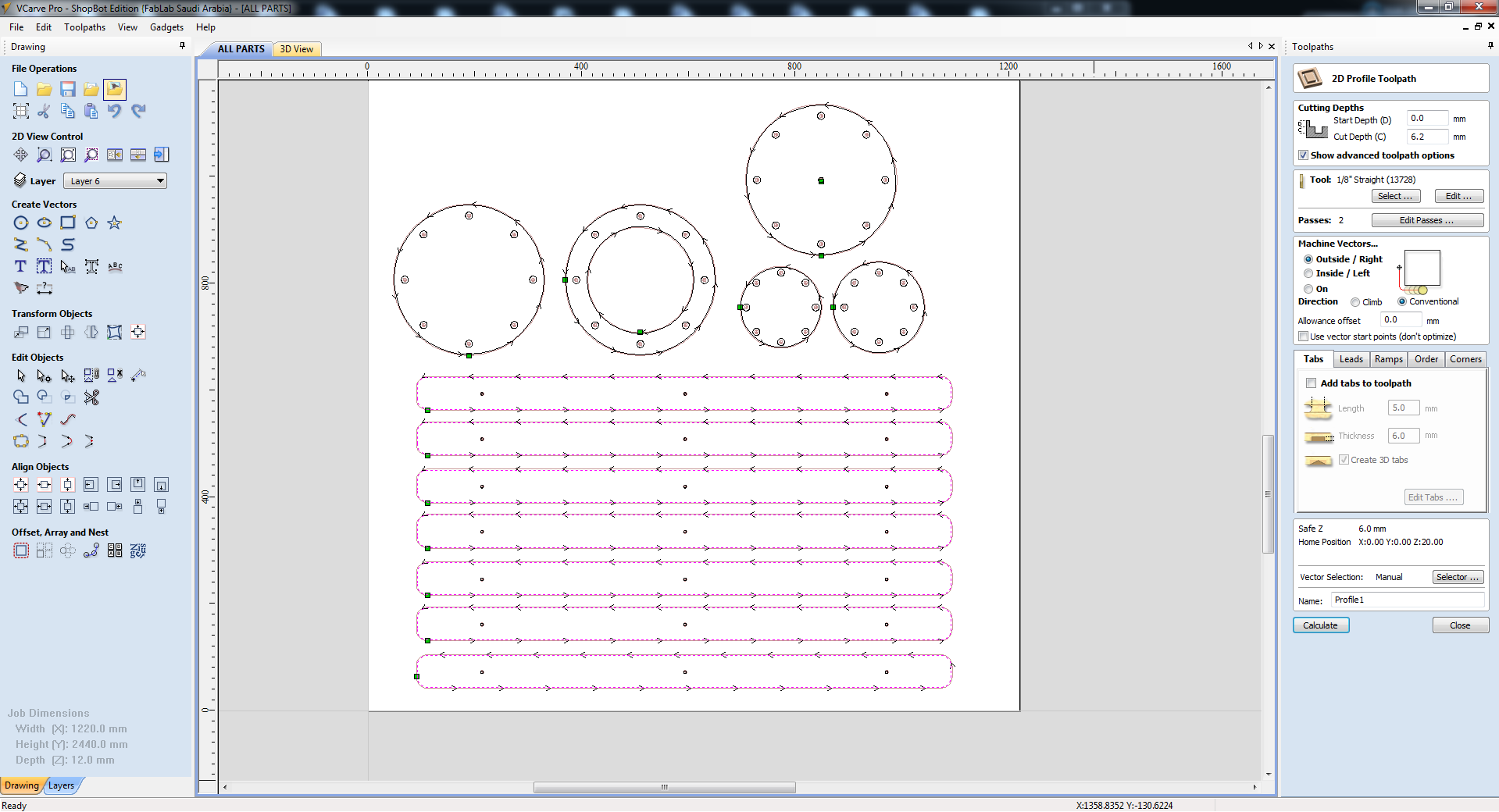Redo the last action
The image size is (1499, 812).
click(x=138, y=111)
